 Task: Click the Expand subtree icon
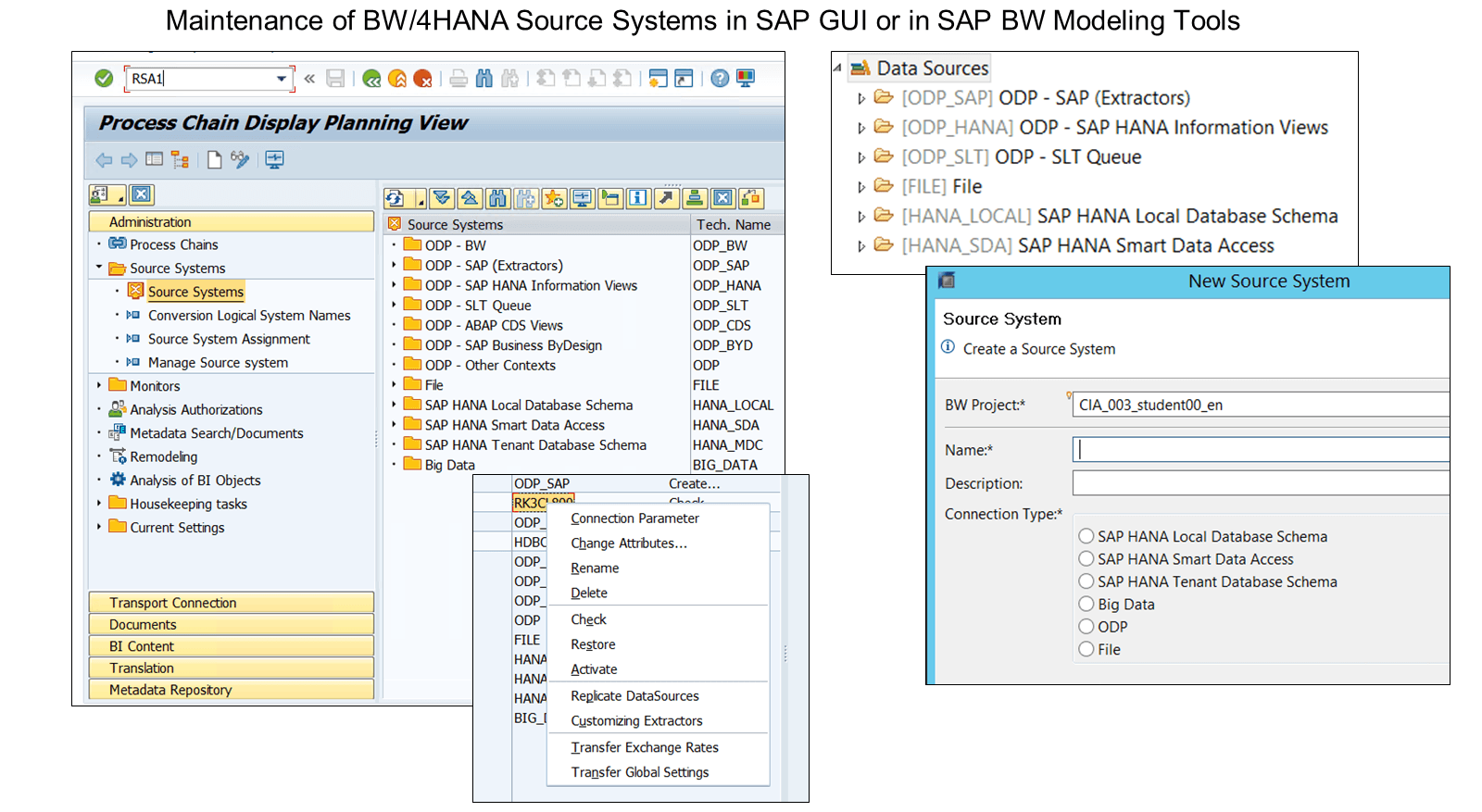click(443, 198)
